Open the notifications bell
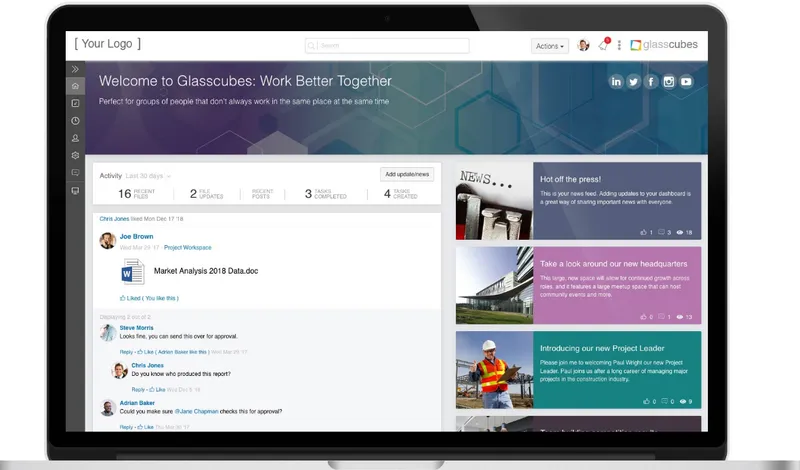This screenshot has width=800, height=470. [x=603, y=45]
